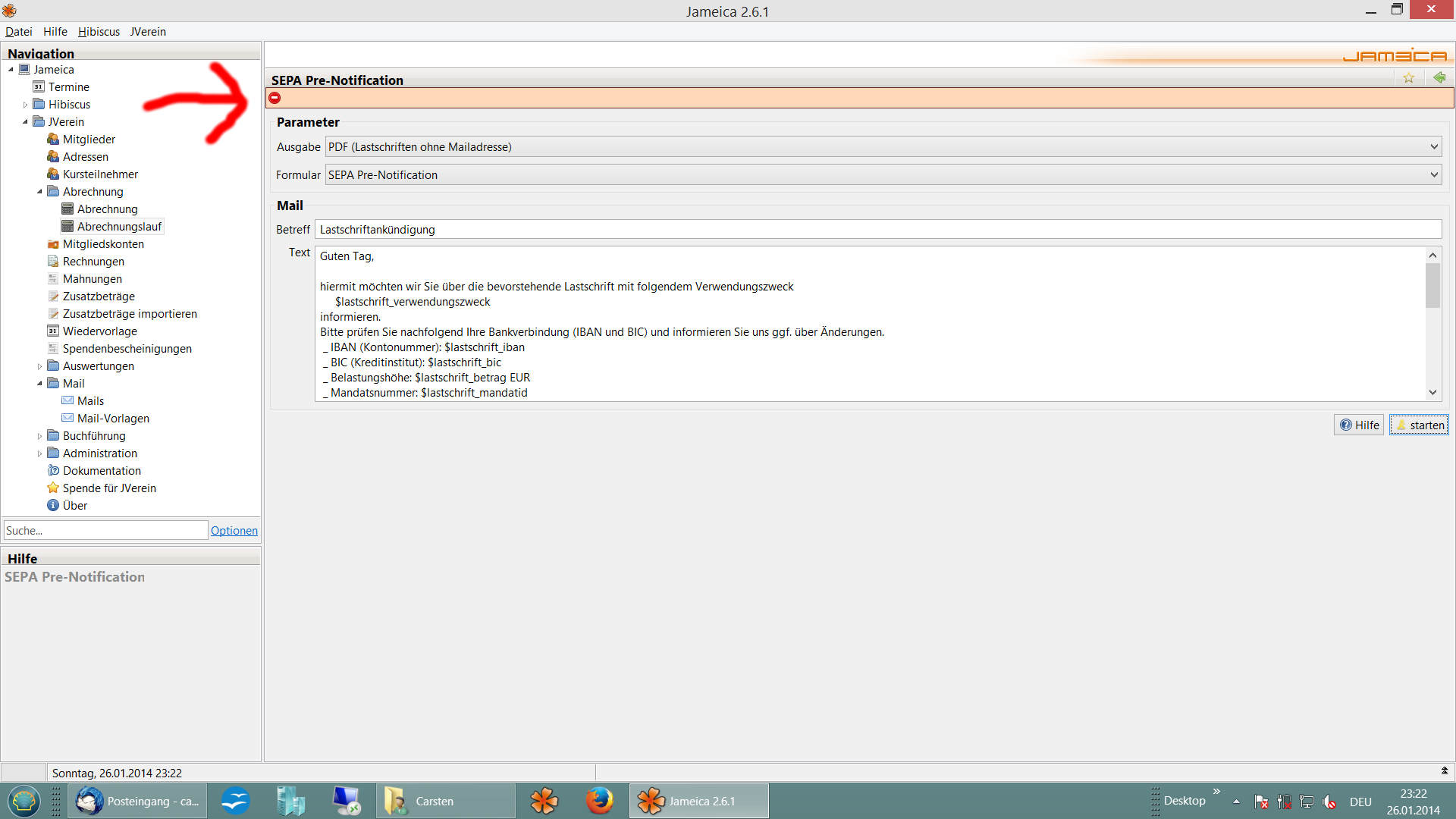Click the Mail-Vorlagen envelope icon
This screenshot has width=1456, height=819.
click(67, 419)
